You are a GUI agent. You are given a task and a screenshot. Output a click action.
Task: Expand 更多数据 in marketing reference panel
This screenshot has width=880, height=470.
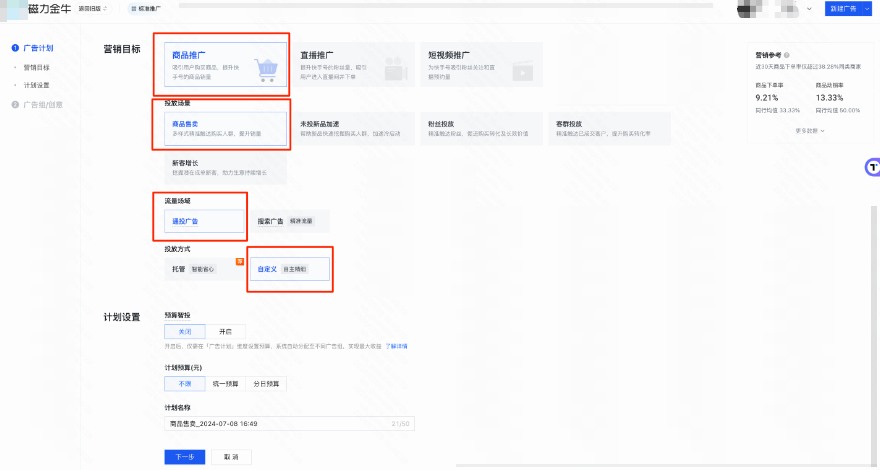(809, 130)
